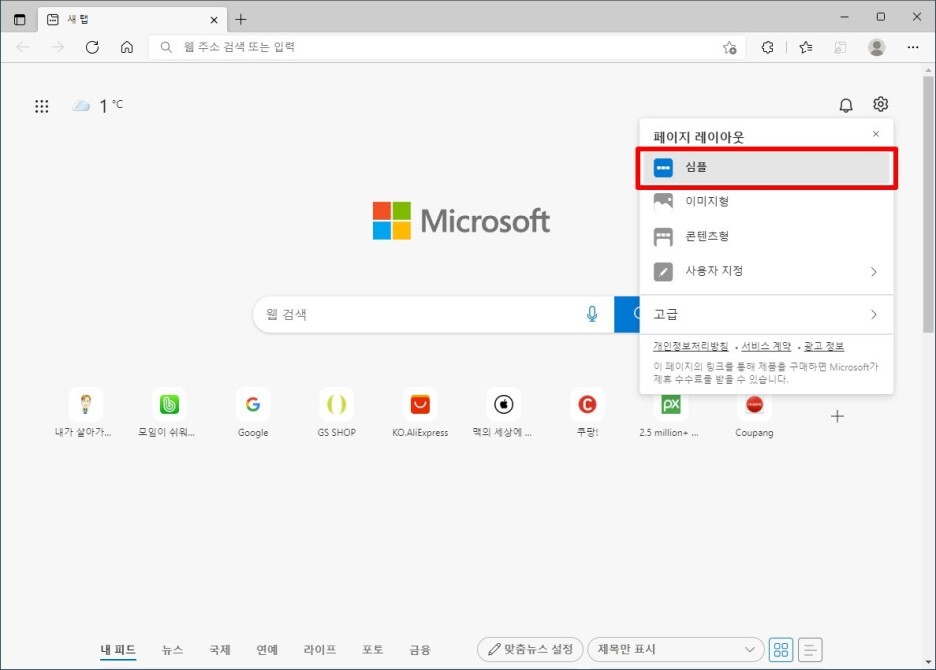Switch feed to grid view
The width and height of the screenshot is (936, 670).
781,650
